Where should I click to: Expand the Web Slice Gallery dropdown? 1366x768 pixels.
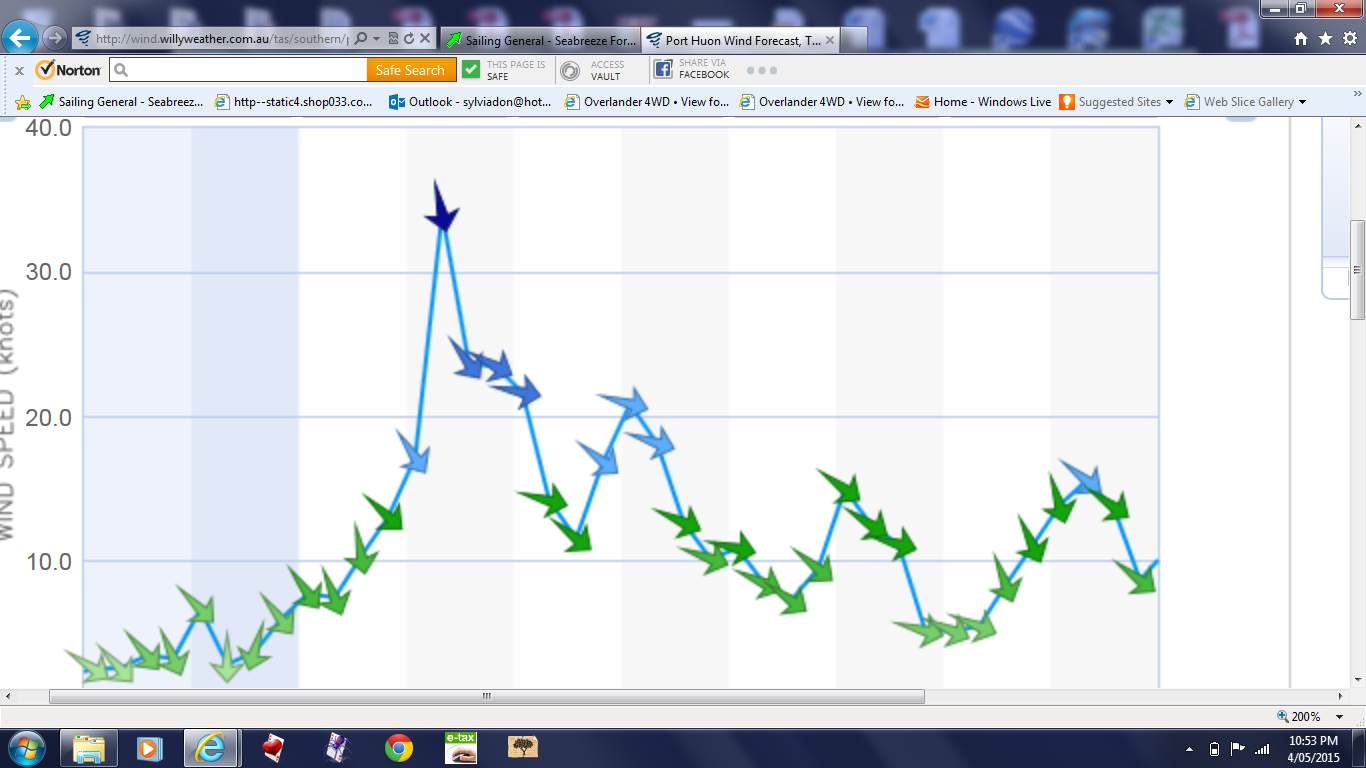click(x=1302, y=102)
